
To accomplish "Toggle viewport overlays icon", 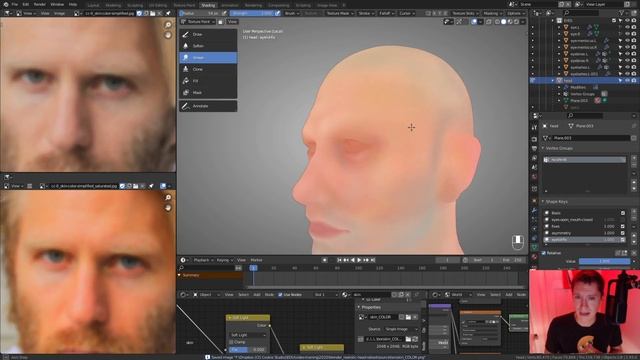I will (474, 22).
